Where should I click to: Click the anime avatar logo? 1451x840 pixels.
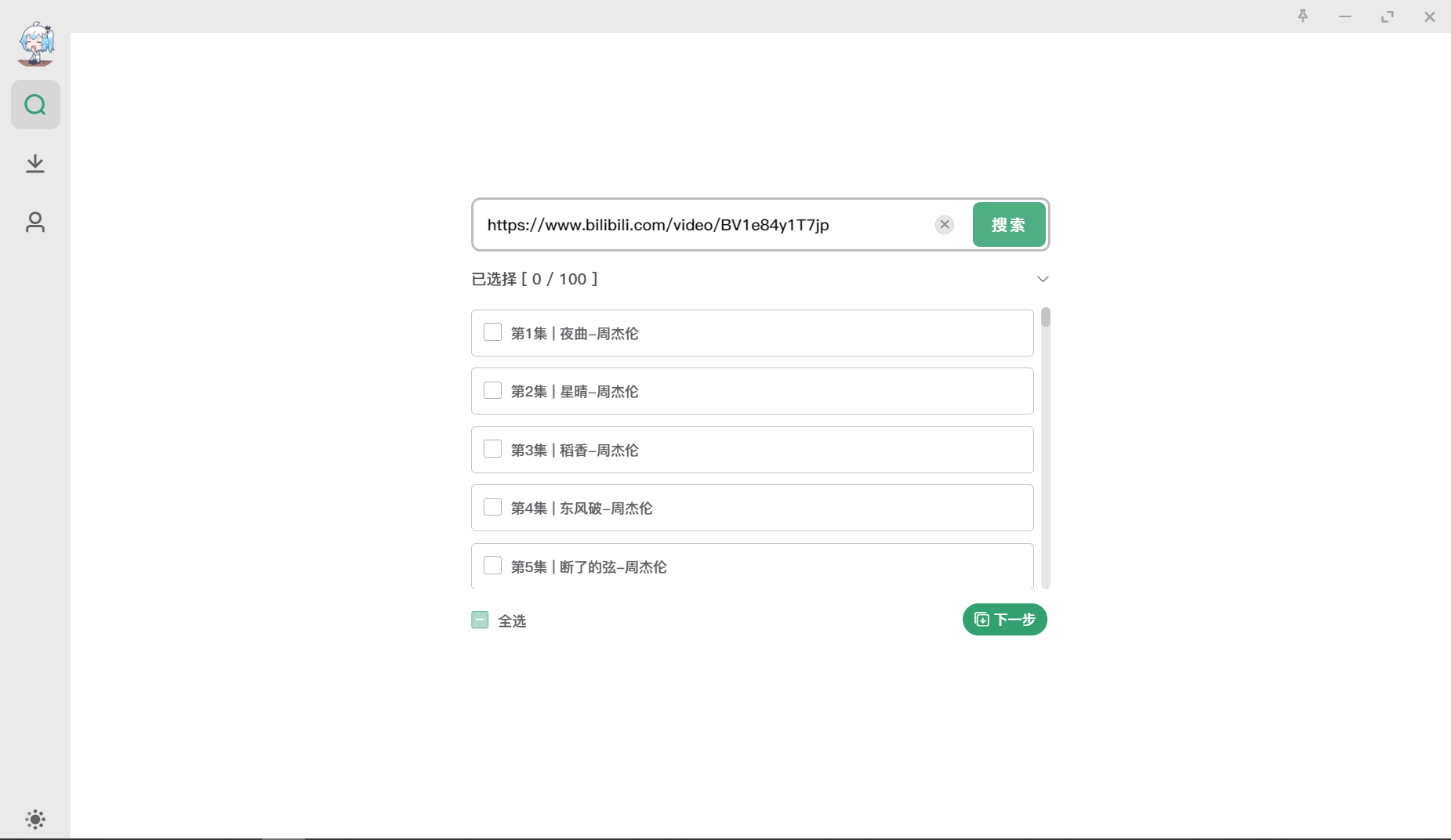[36, 44]
